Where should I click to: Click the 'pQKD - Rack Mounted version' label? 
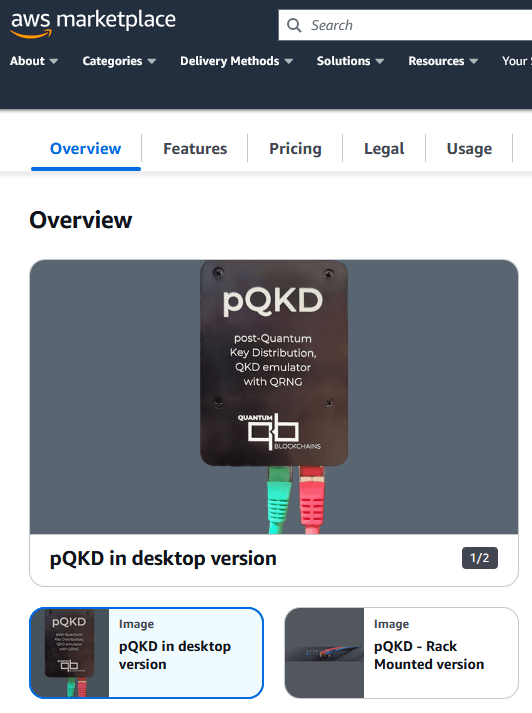429,655
